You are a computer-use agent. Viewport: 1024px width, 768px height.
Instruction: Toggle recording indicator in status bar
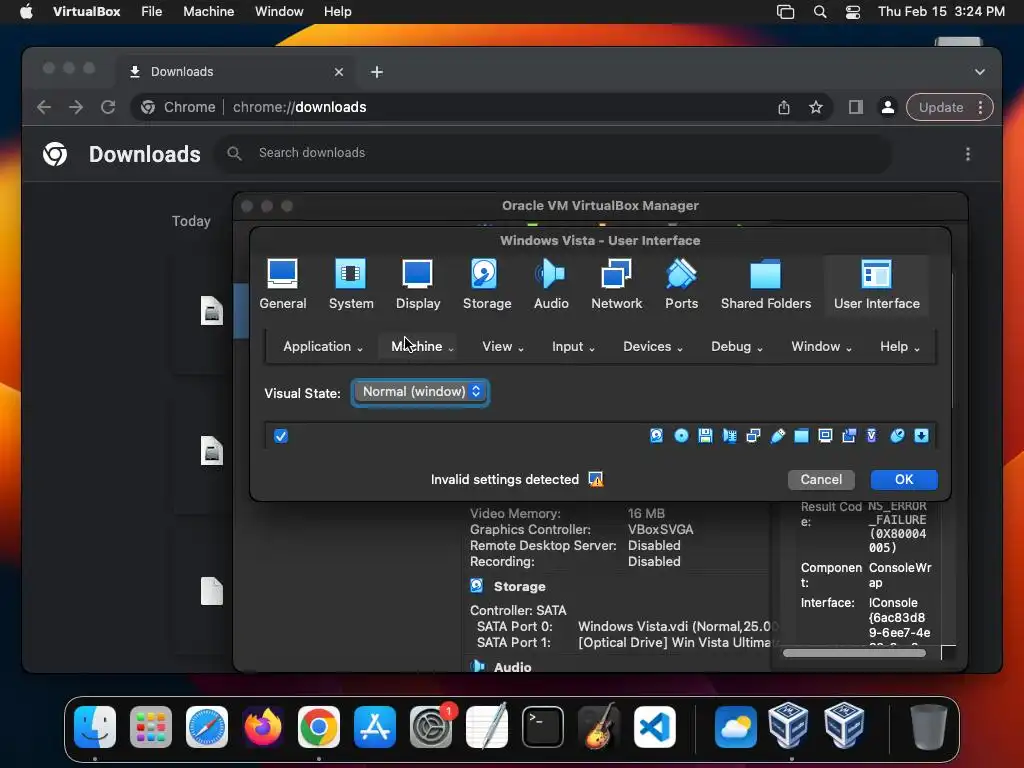click(x=849, y=436)
